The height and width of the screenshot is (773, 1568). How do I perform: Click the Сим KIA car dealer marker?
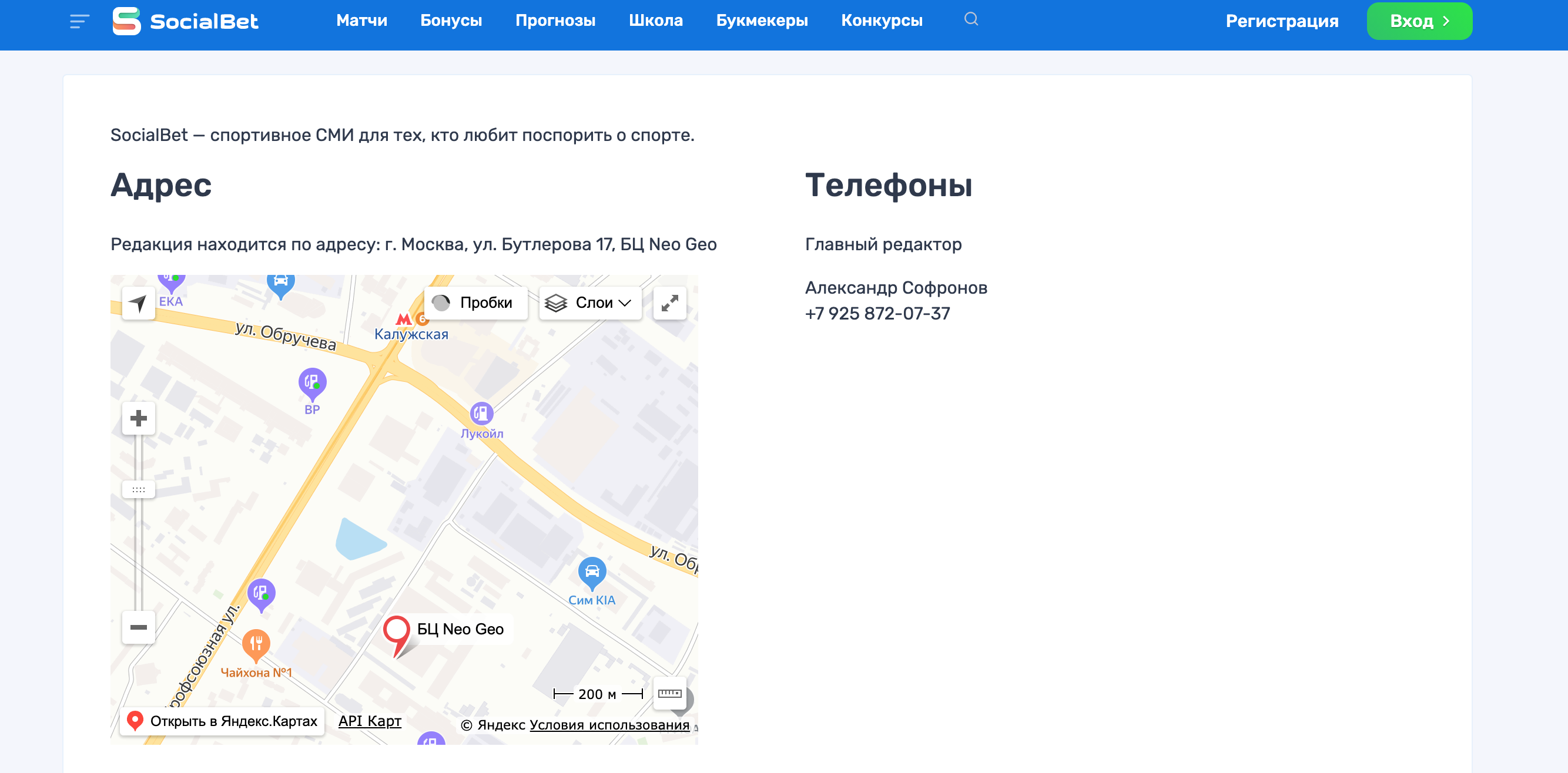tap(592, 573)
